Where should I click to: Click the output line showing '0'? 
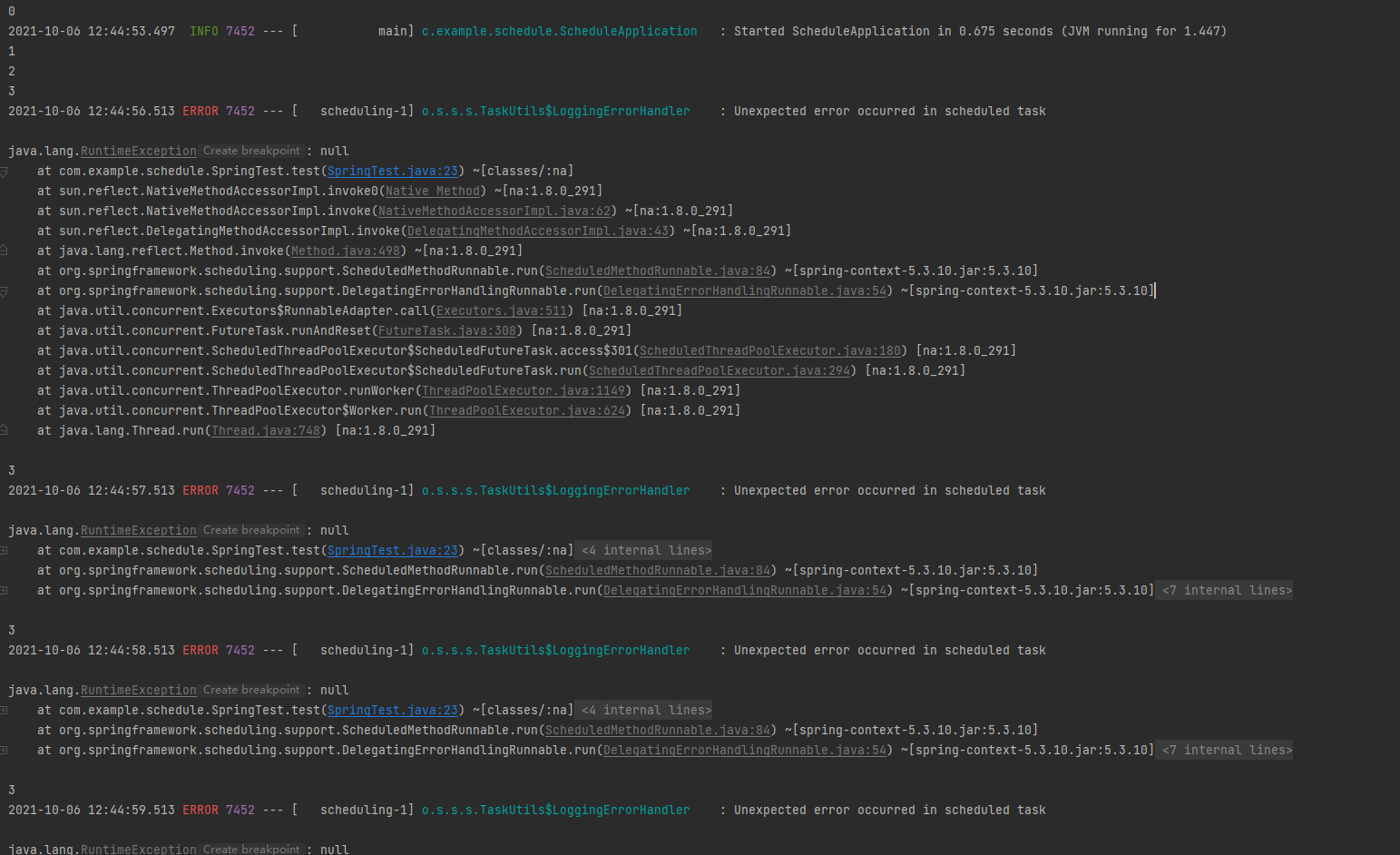pos(12,11)
